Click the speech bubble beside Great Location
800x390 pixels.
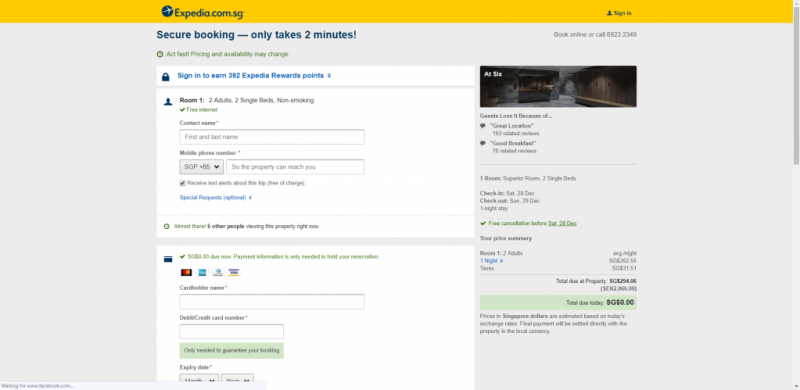(483, 126)
